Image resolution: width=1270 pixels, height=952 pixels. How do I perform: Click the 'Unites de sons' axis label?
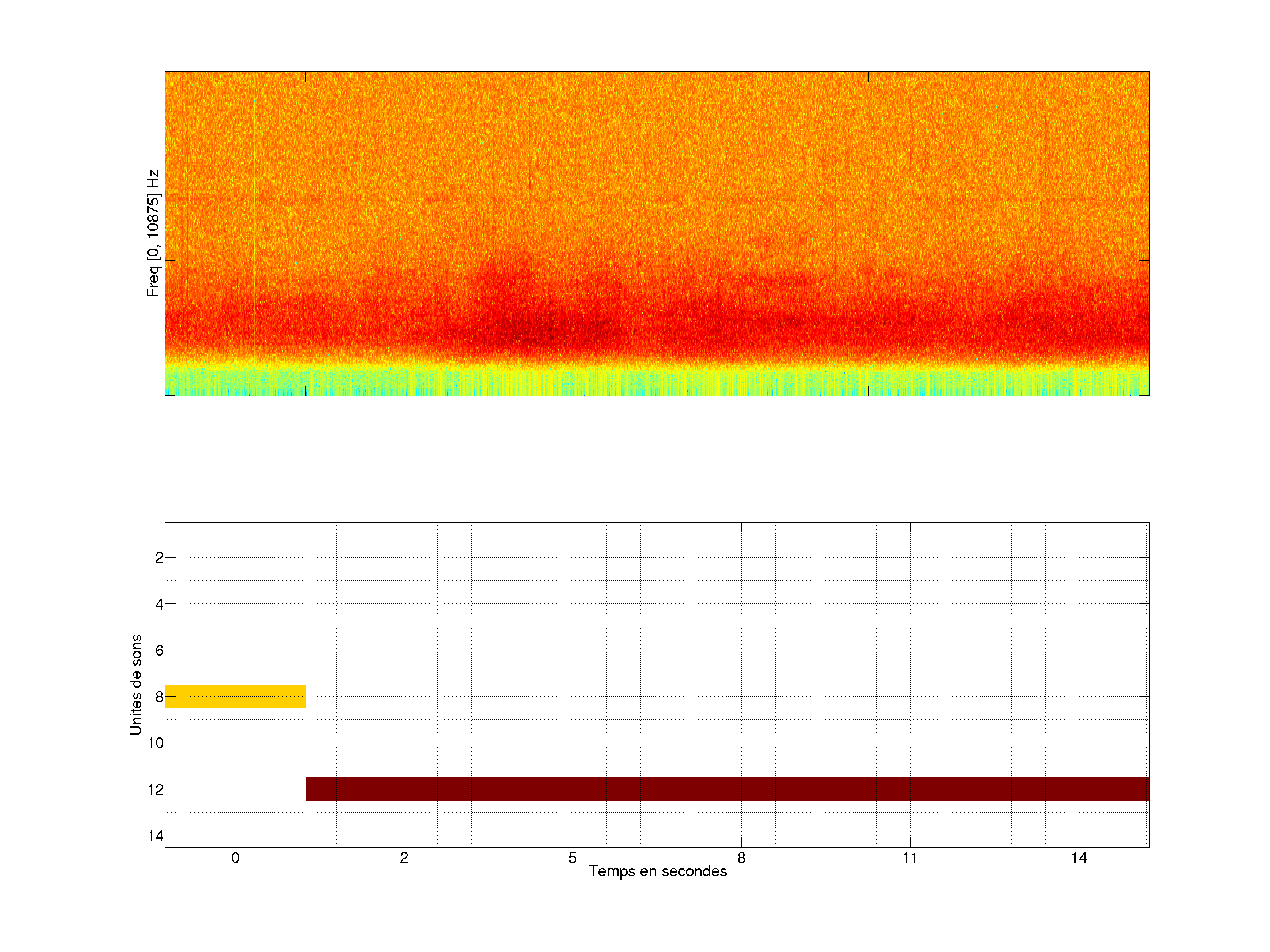135,684
